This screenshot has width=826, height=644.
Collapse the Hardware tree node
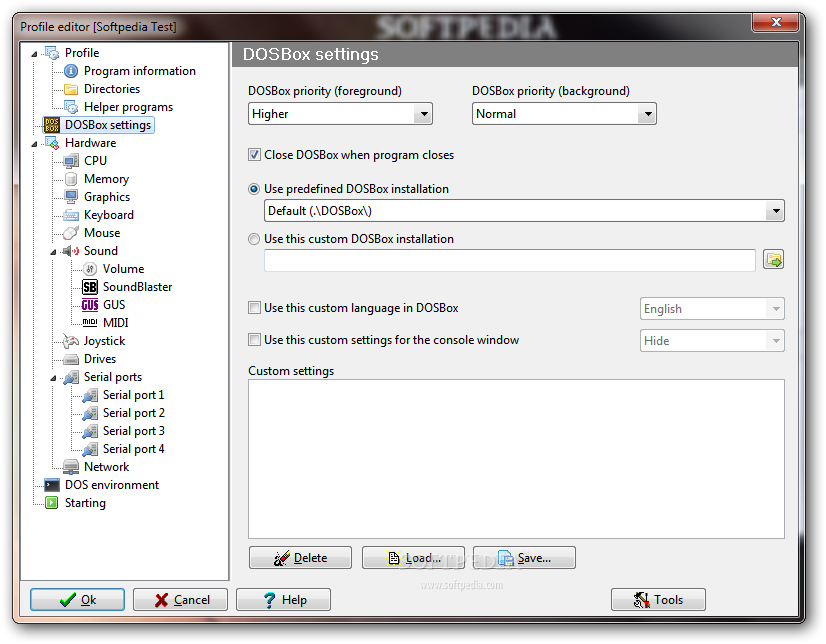[x=34, y=144]
